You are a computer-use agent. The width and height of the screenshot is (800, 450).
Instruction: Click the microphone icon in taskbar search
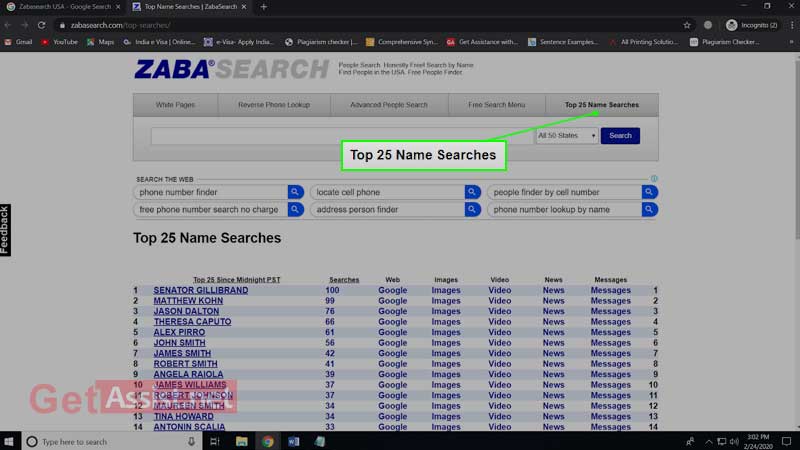(x=191, y=441)
